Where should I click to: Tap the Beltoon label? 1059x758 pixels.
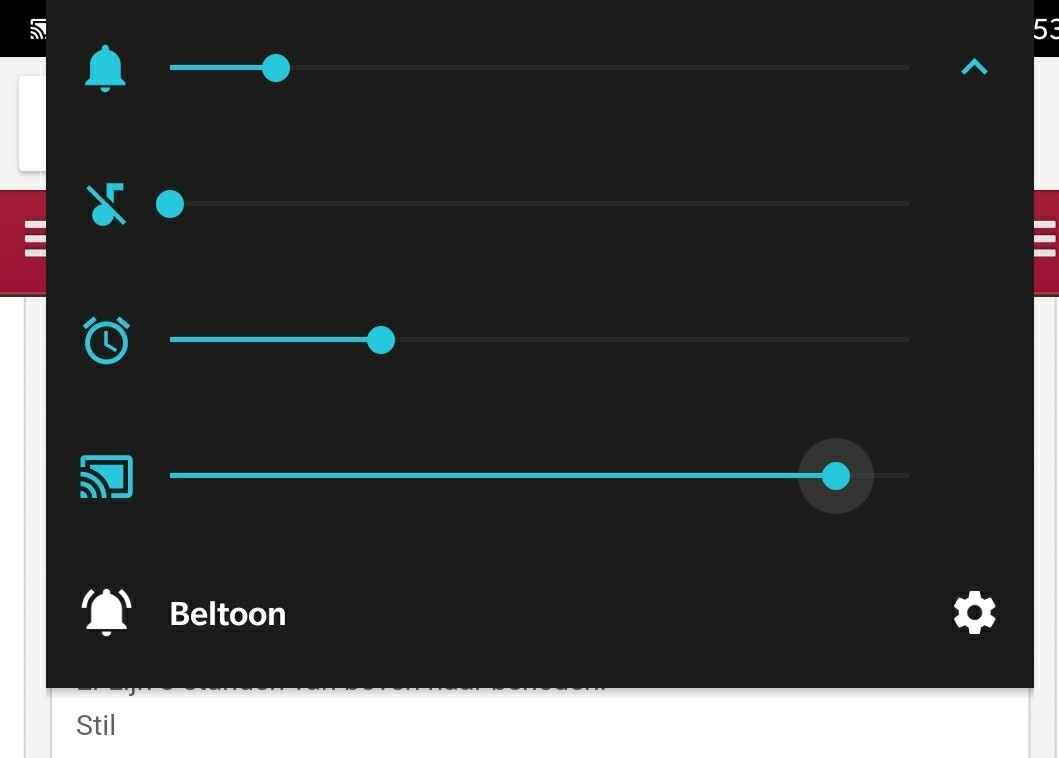coord(228,613)
